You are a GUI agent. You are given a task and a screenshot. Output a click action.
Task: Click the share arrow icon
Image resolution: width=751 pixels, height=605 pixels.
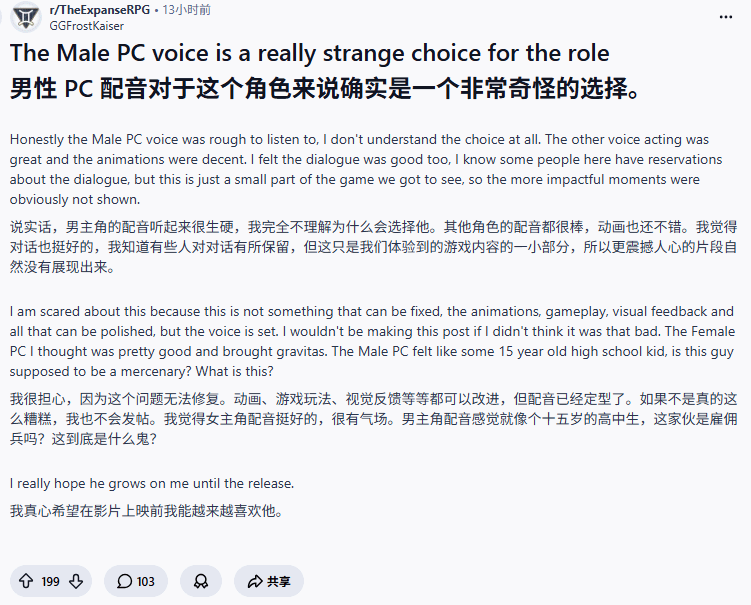(x=253, y=581)
